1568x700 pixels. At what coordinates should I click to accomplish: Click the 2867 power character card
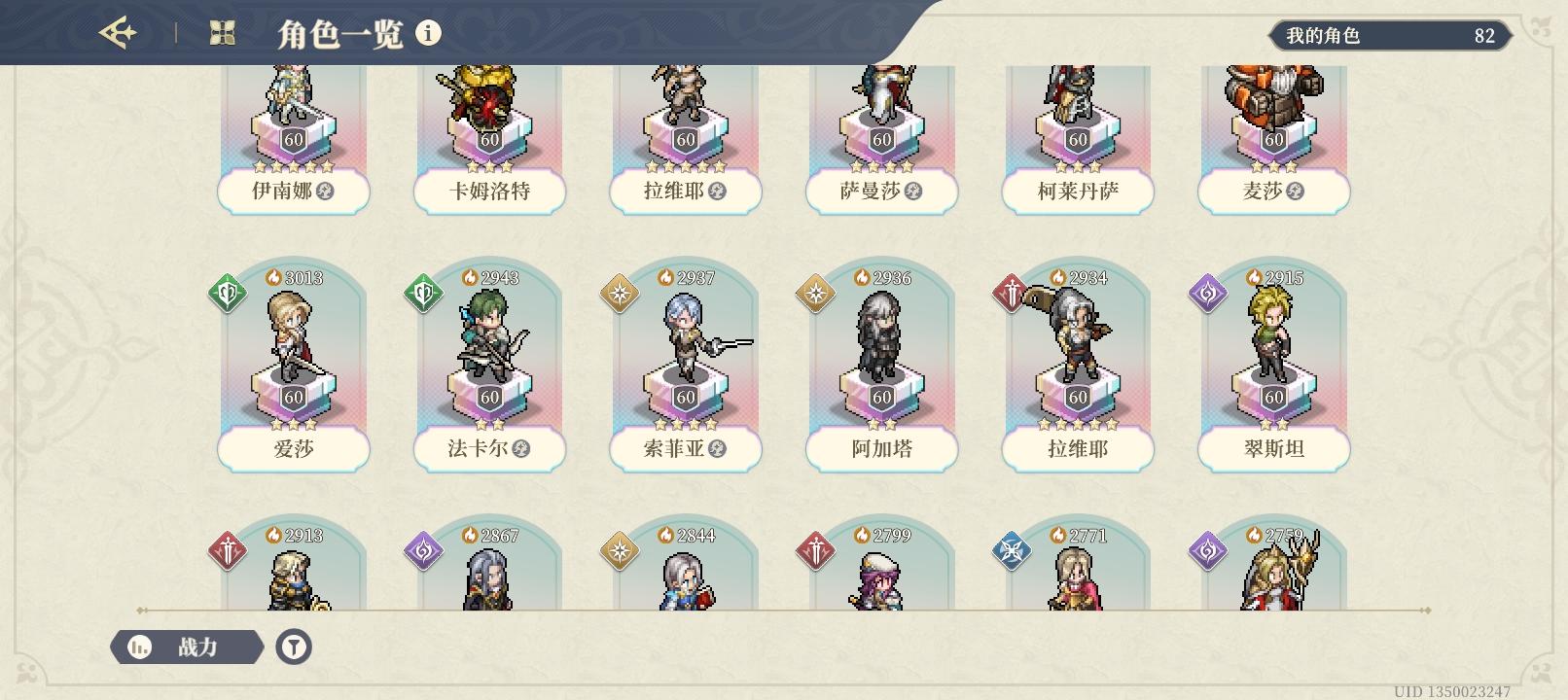[x=490, y=566]
